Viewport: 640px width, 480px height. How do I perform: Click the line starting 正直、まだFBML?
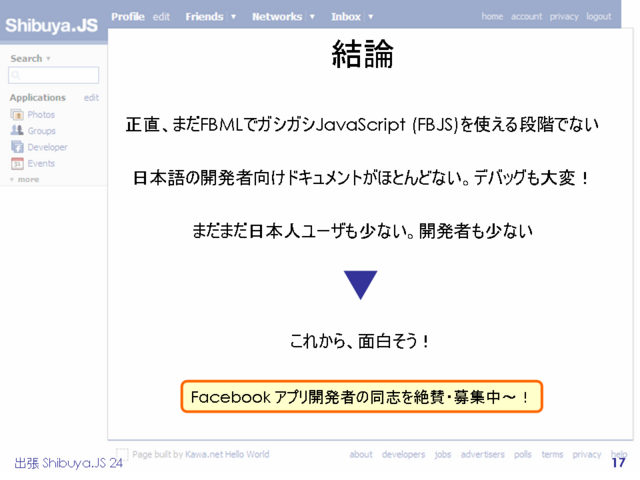tap(362, 124)
